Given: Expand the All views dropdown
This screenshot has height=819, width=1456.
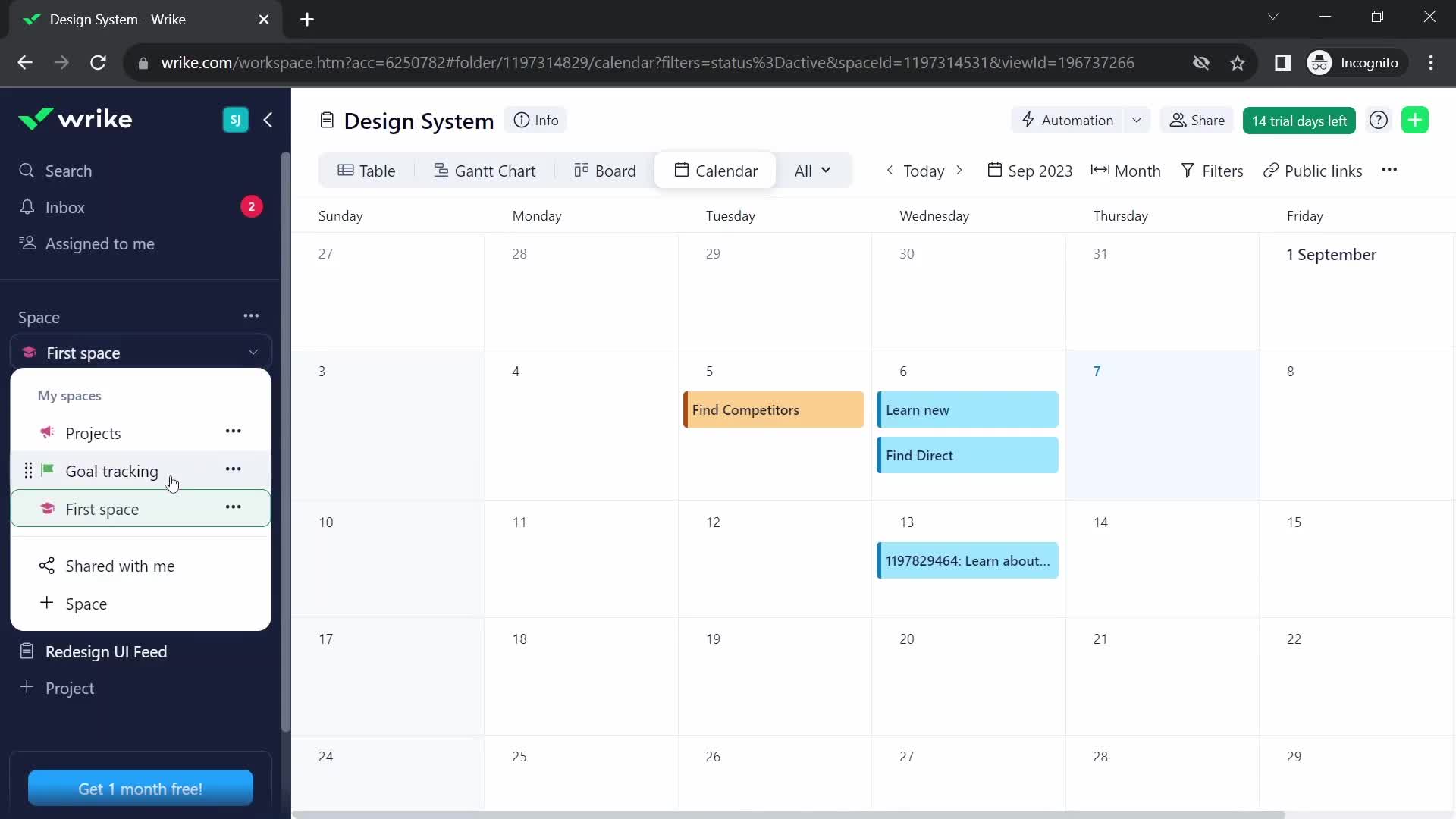Looking at the screenshot, I should coord(812,171).
